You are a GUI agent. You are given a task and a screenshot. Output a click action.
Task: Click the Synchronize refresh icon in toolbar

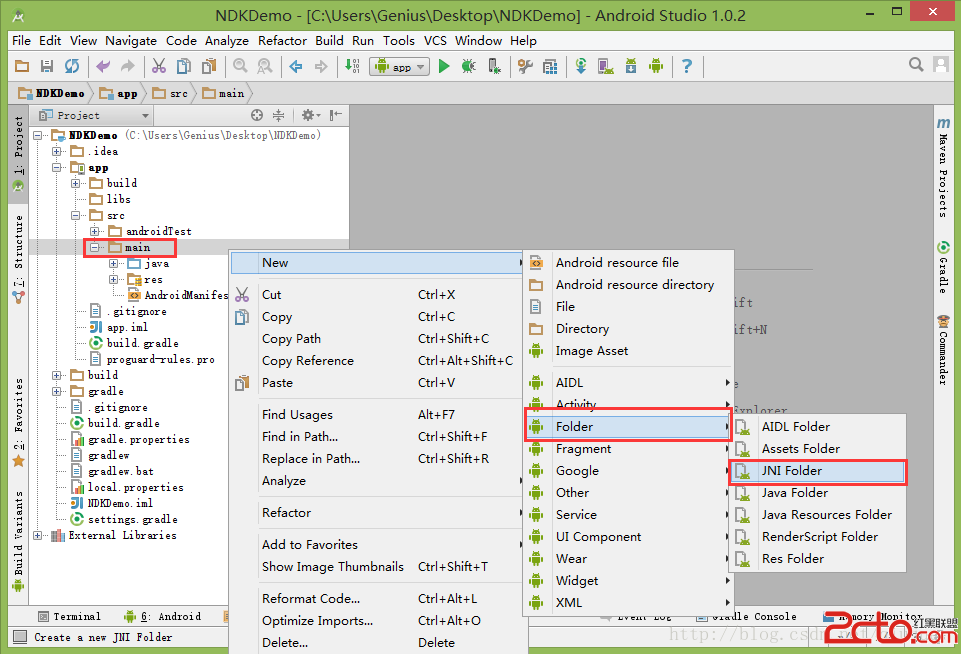pyautogui.click(x=72, y=67)
